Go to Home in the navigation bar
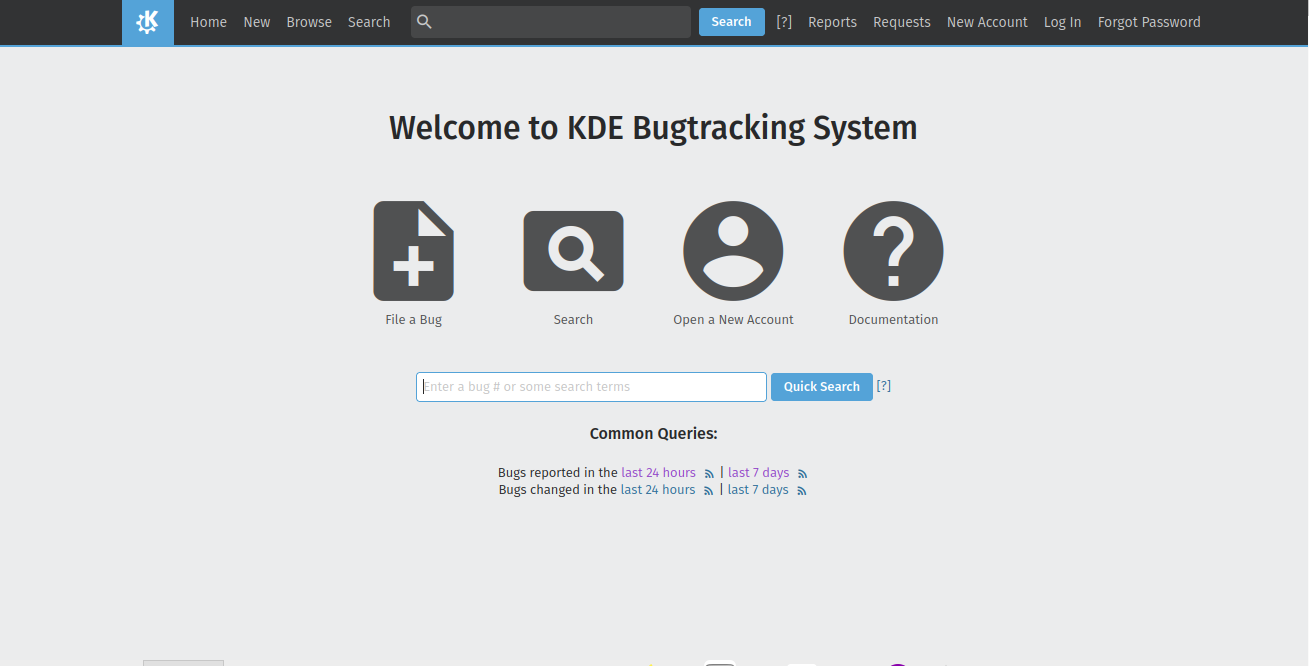The image size is (1309, 666). tap(208, 22)
